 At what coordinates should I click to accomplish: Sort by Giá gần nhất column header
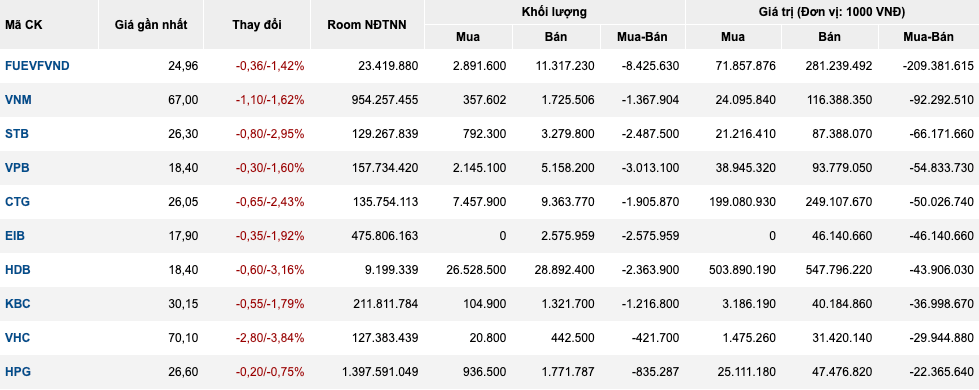[x=151, y=25]
